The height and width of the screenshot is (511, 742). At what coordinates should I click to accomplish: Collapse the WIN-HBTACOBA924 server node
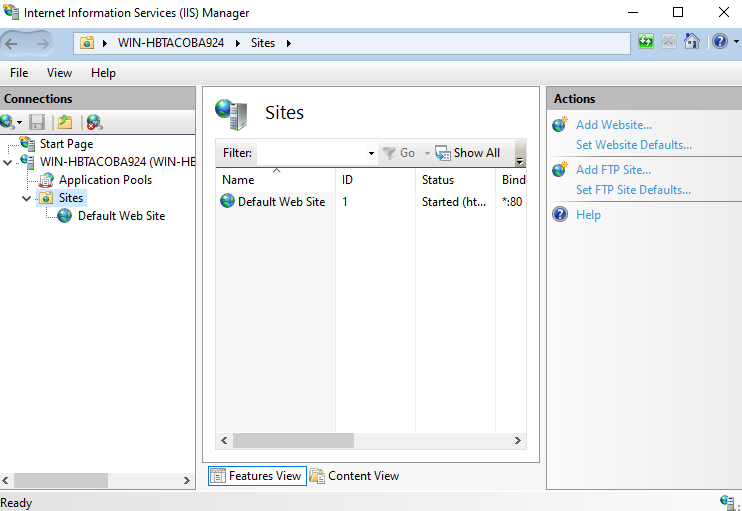(8, 162)
